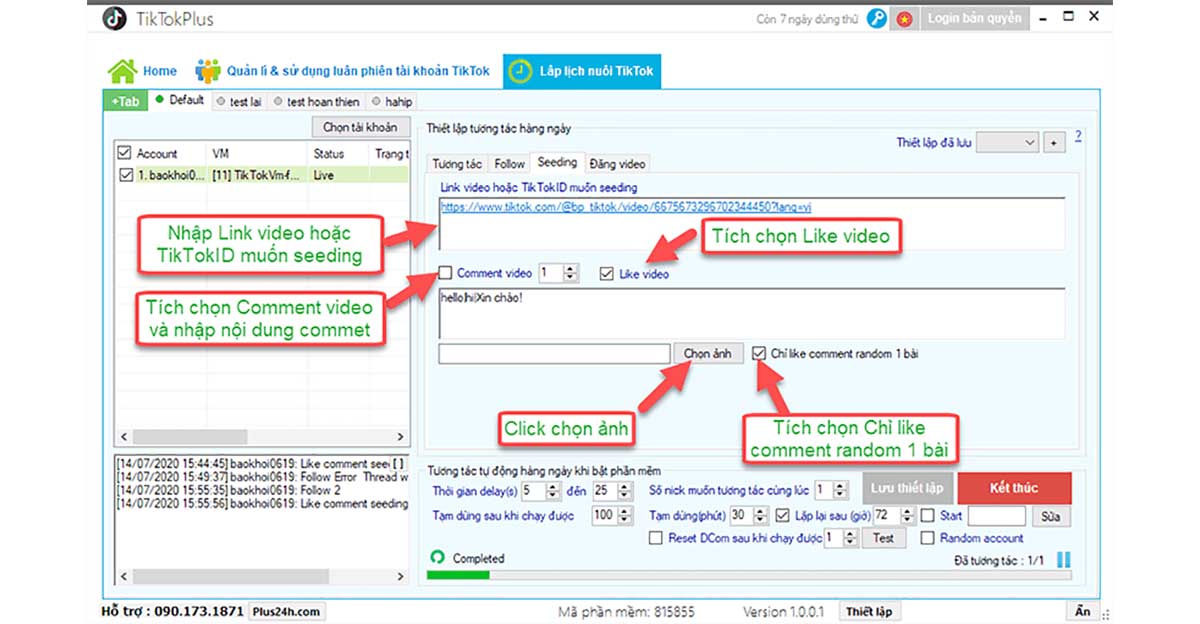Click the "[11] TikTokVm" cell
Image resolution: width=1200 pixels, height=624 pixels.
click(255, 175)
